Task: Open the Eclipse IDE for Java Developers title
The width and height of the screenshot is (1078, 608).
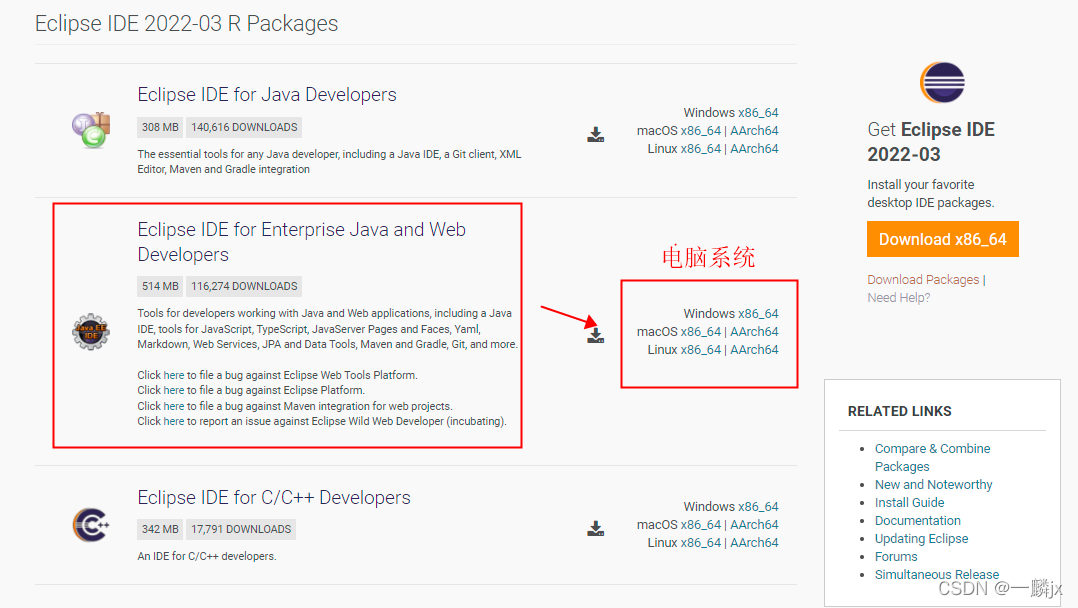Action: 267,94
